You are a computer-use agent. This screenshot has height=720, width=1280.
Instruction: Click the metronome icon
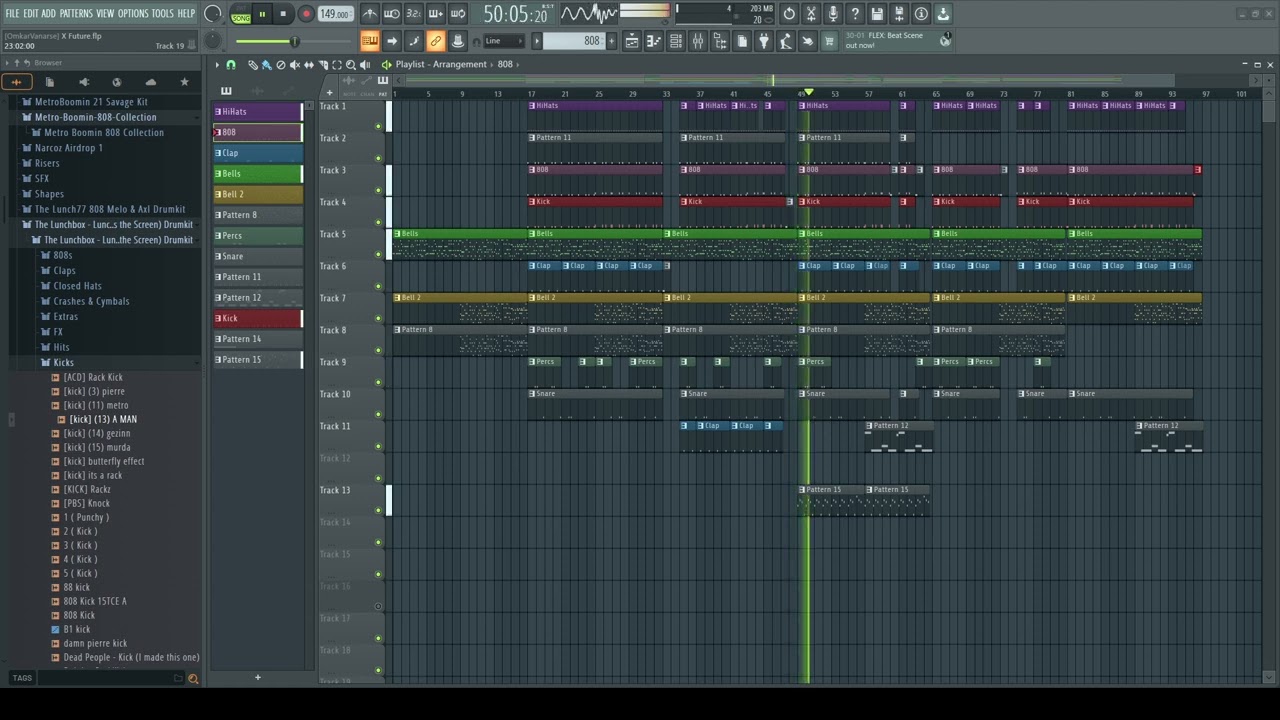click(370, 14)
